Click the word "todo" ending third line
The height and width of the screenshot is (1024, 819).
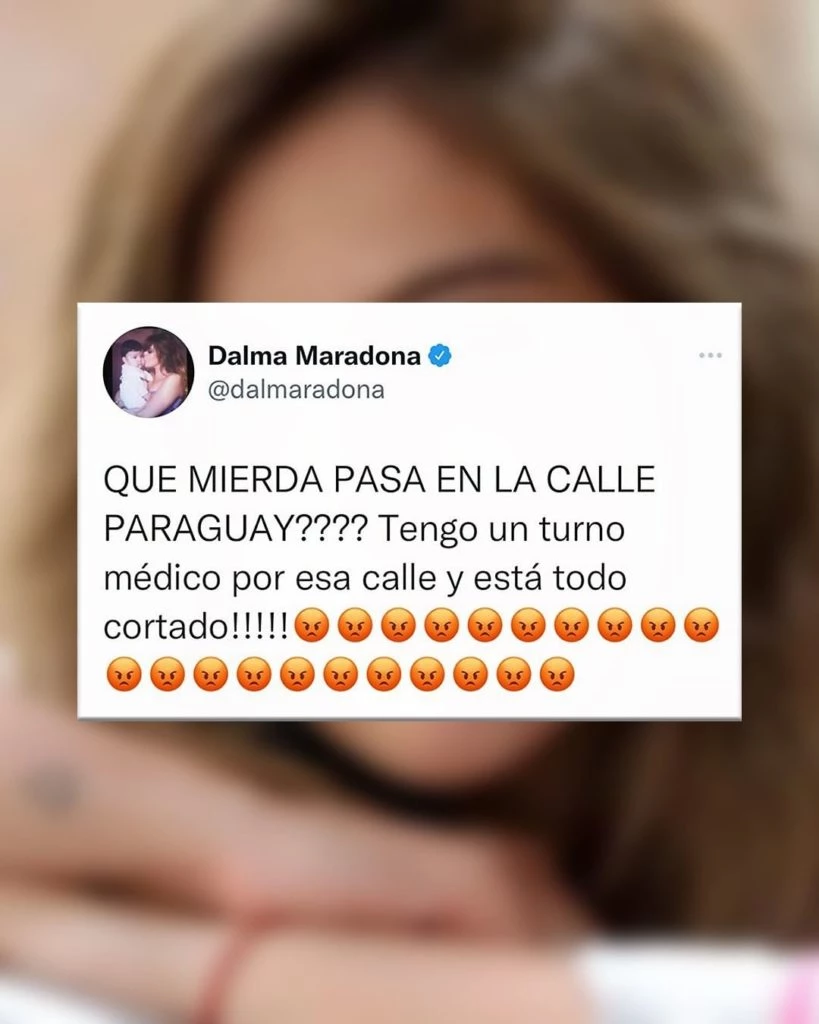pyautogui.click(x=590, y=577)
